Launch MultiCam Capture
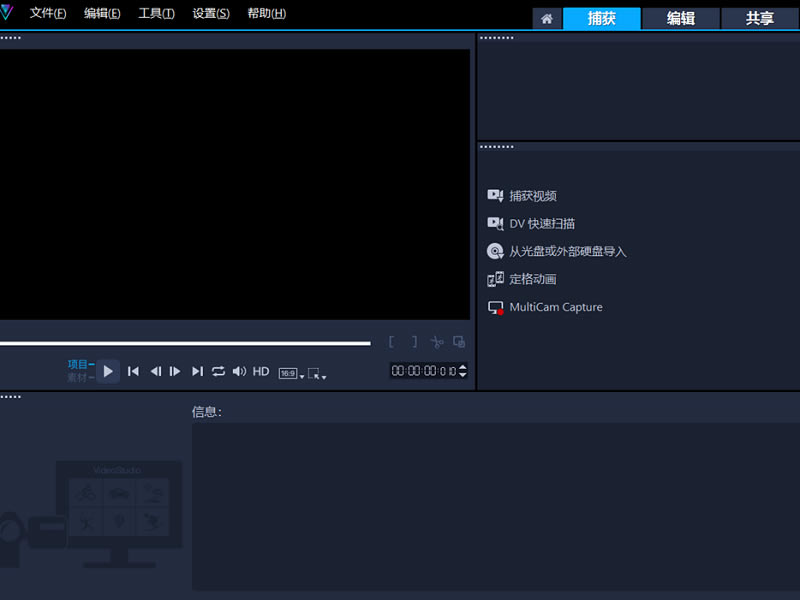The image size is (800, 600). click(x=555, y=307)
